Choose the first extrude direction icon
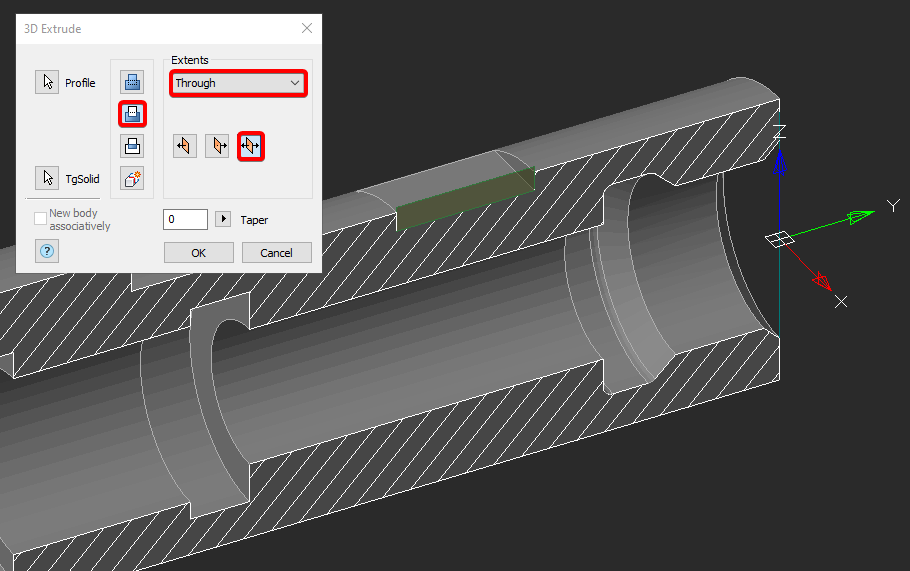The width and height of the screenshot is (910, 571). point(184,146)
